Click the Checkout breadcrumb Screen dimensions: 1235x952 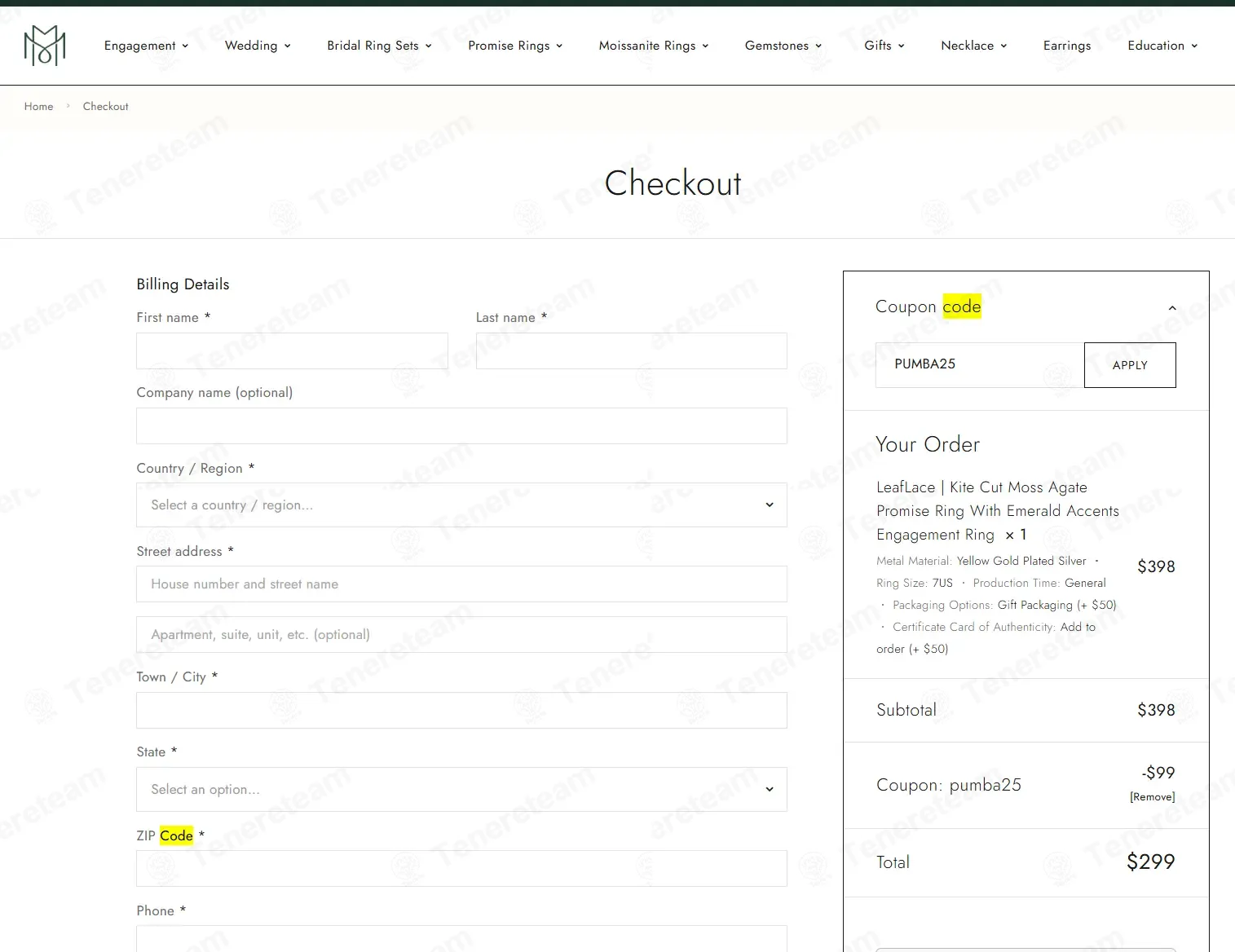105,107
